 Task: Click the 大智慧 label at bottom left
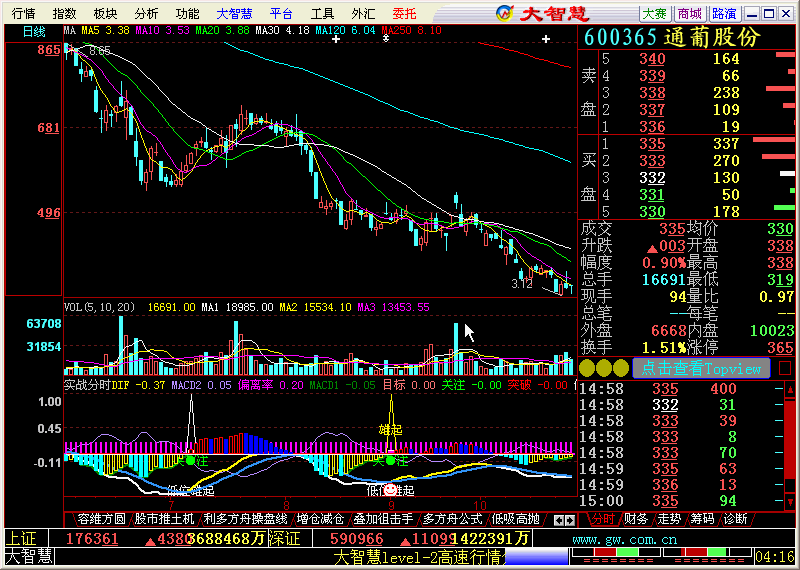[x=29, y=556]
